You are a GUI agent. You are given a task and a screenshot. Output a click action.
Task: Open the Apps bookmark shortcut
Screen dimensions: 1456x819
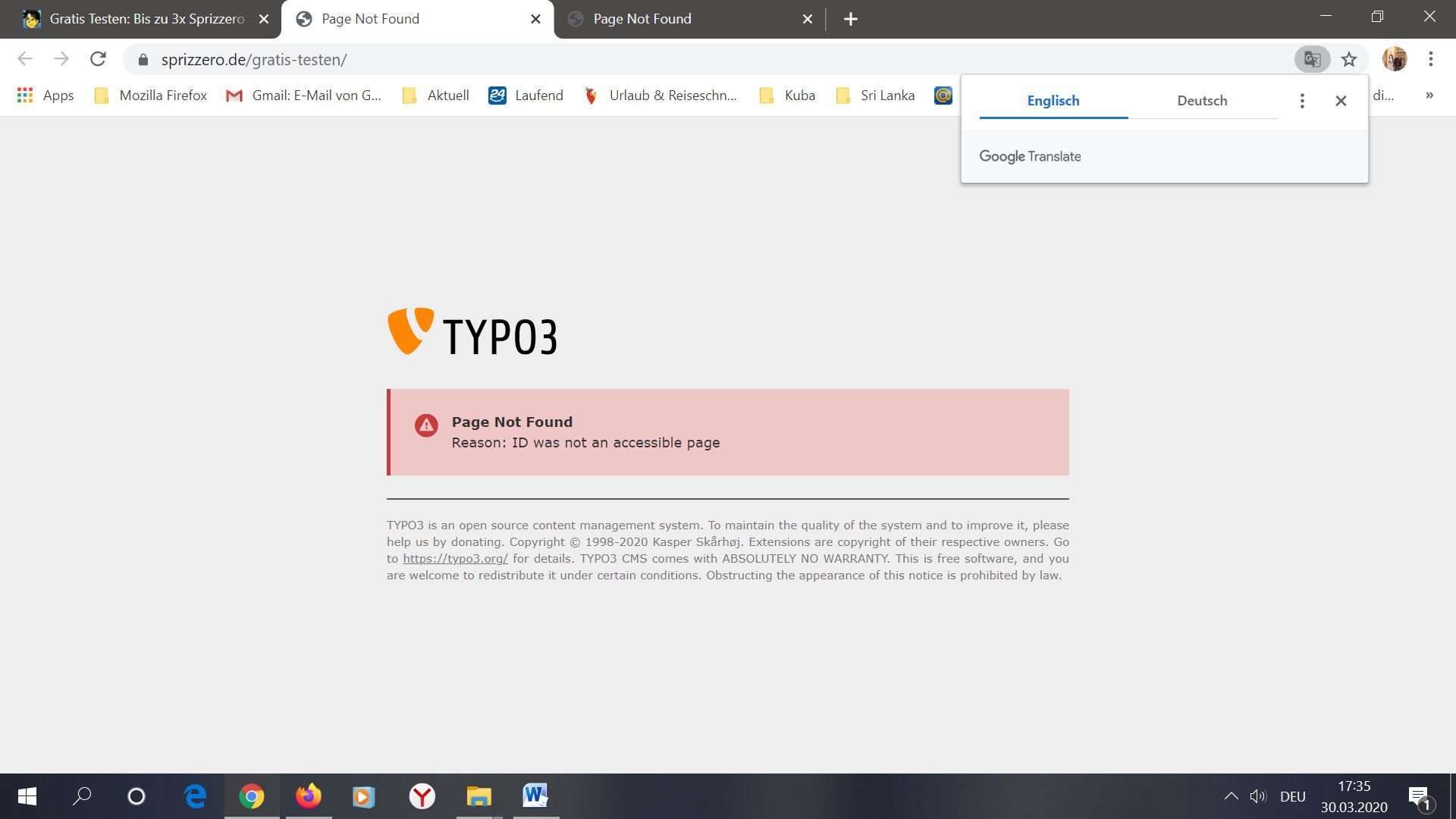(45, 96)
